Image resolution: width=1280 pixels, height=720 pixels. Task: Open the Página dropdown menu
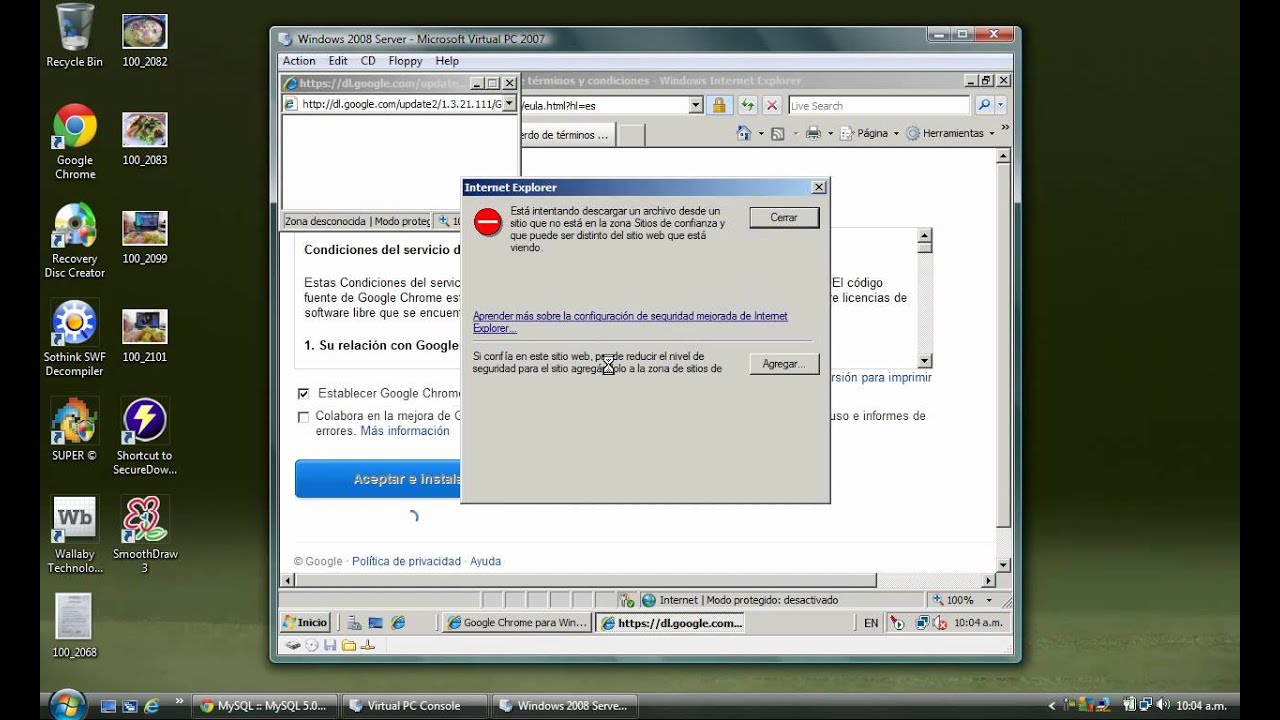tap(869, 133)
